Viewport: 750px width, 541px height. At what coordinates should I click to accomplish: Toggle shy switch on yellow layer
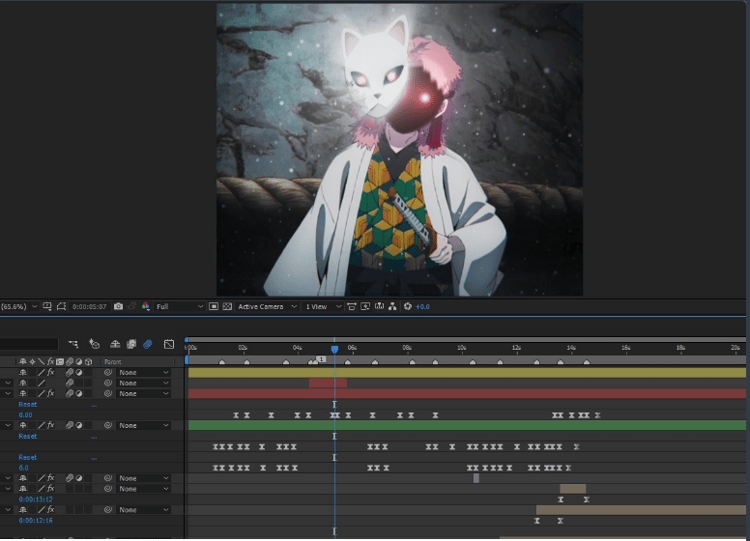point(22,373)
